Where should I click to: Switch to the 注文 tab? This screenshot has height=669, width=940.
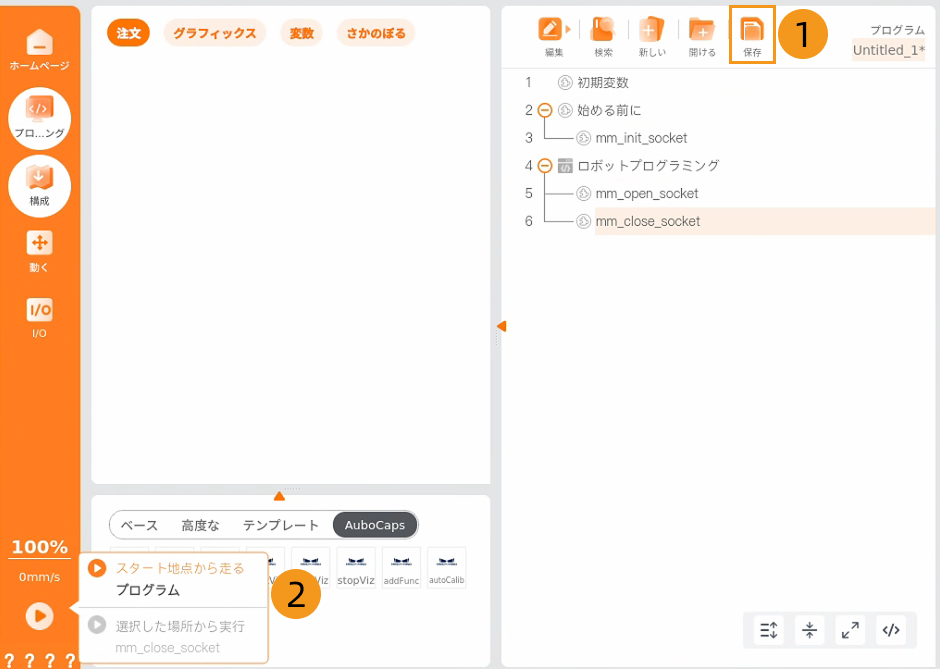(128, 33)
